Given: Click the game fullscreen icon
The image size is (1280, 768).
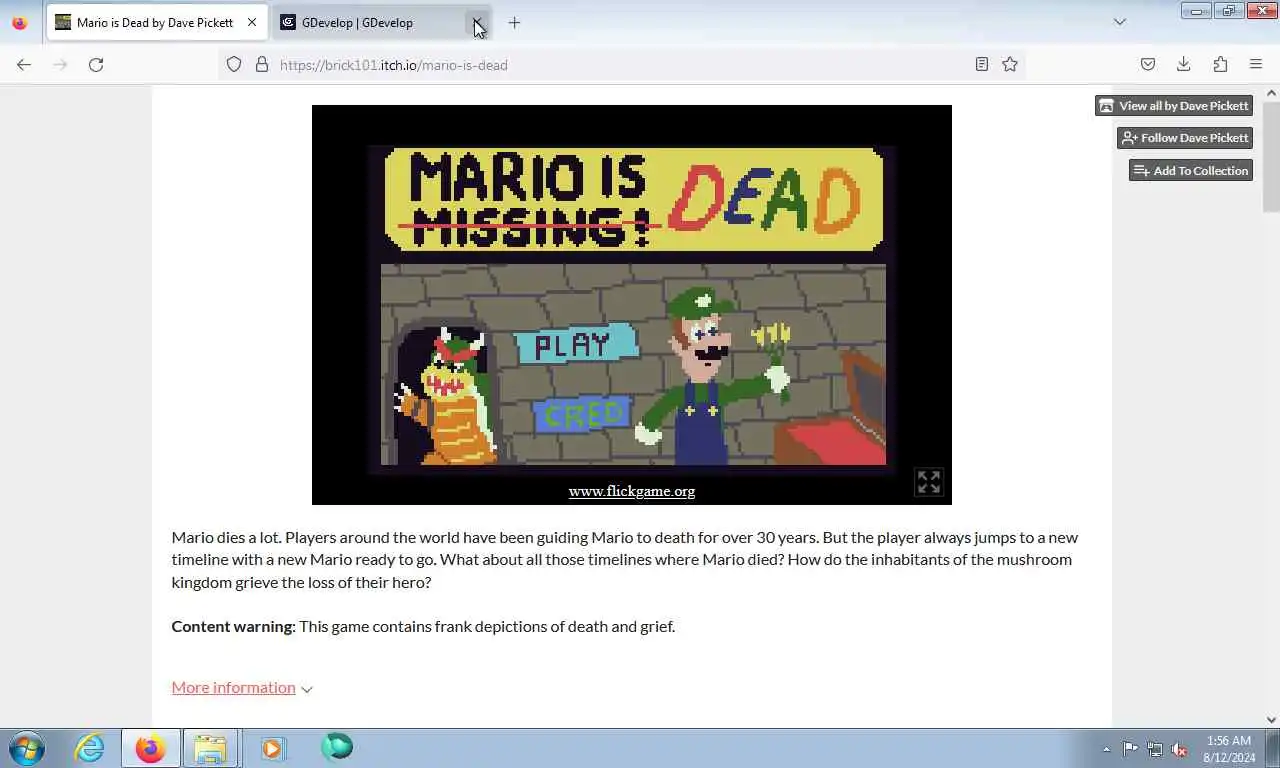Looking at the screenshot, I should (x=929, y=482).
